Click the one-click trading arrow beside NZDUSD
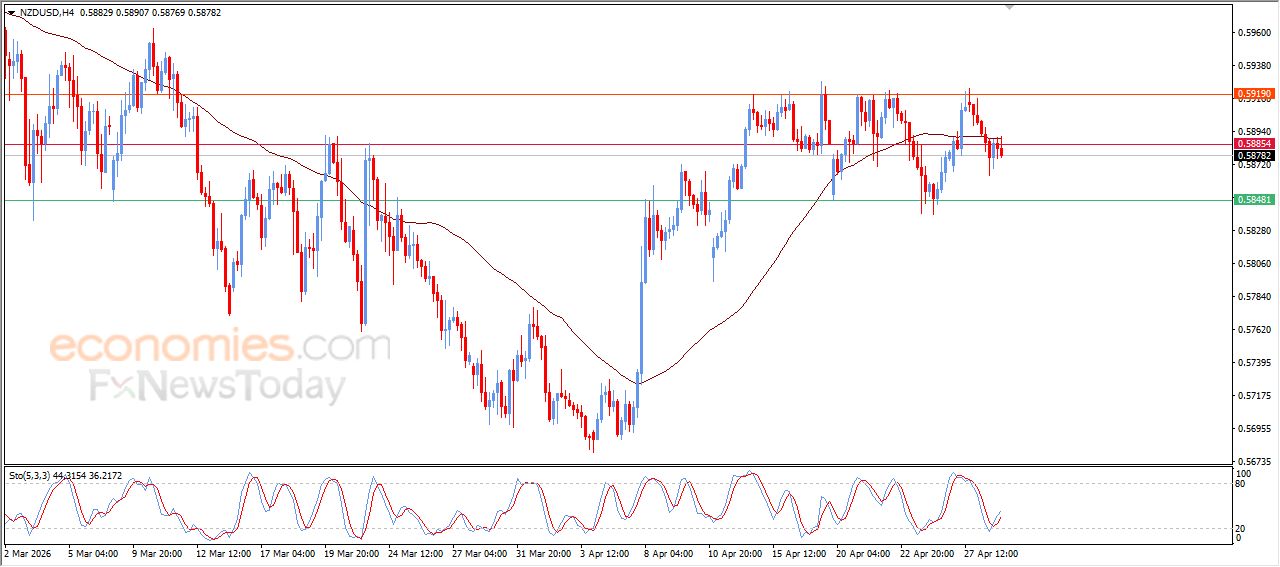The width and height of the screenshot is (1280, 567). coord(11,13)
